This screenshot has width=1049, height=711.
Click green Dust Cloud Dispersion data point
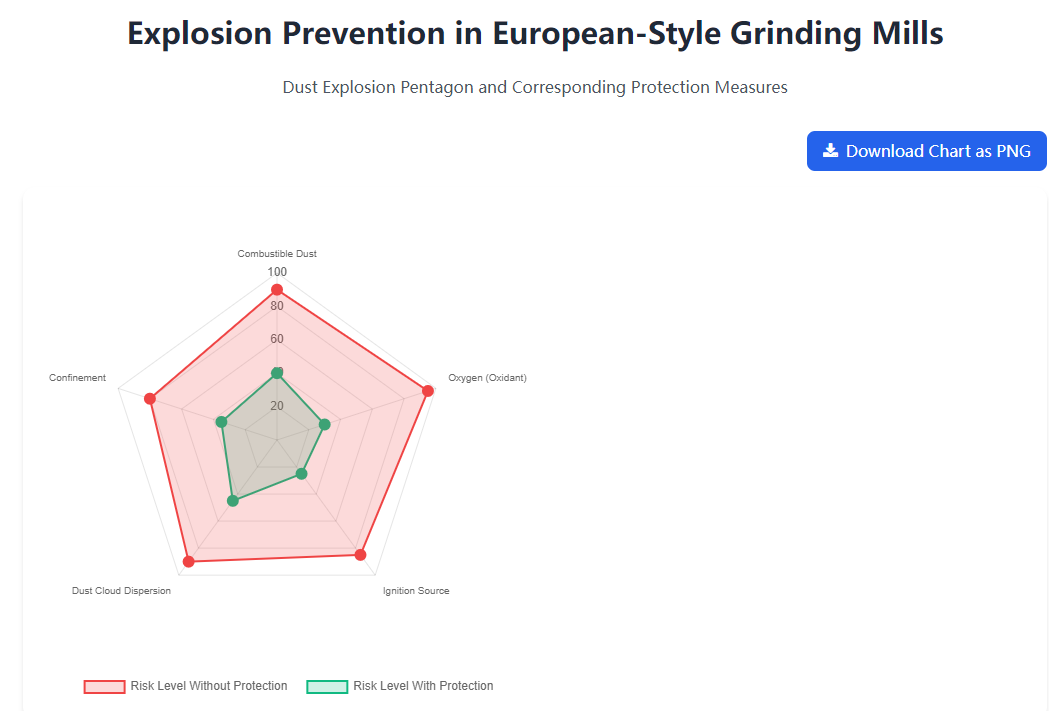233,500
